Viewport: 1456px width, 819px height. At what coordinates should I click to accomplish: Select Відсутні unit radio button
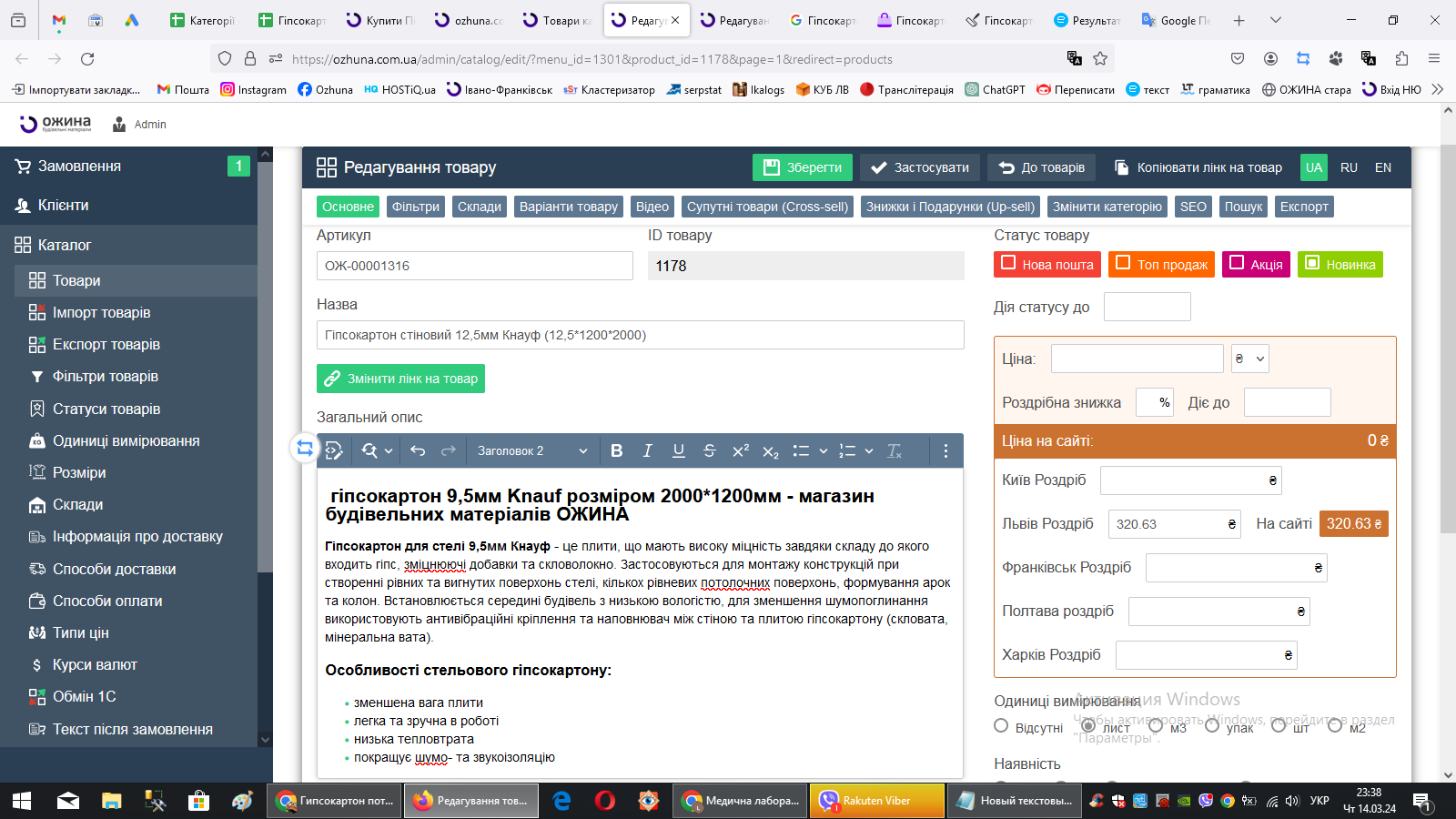pyautogui.click(x=1001, y=726)
